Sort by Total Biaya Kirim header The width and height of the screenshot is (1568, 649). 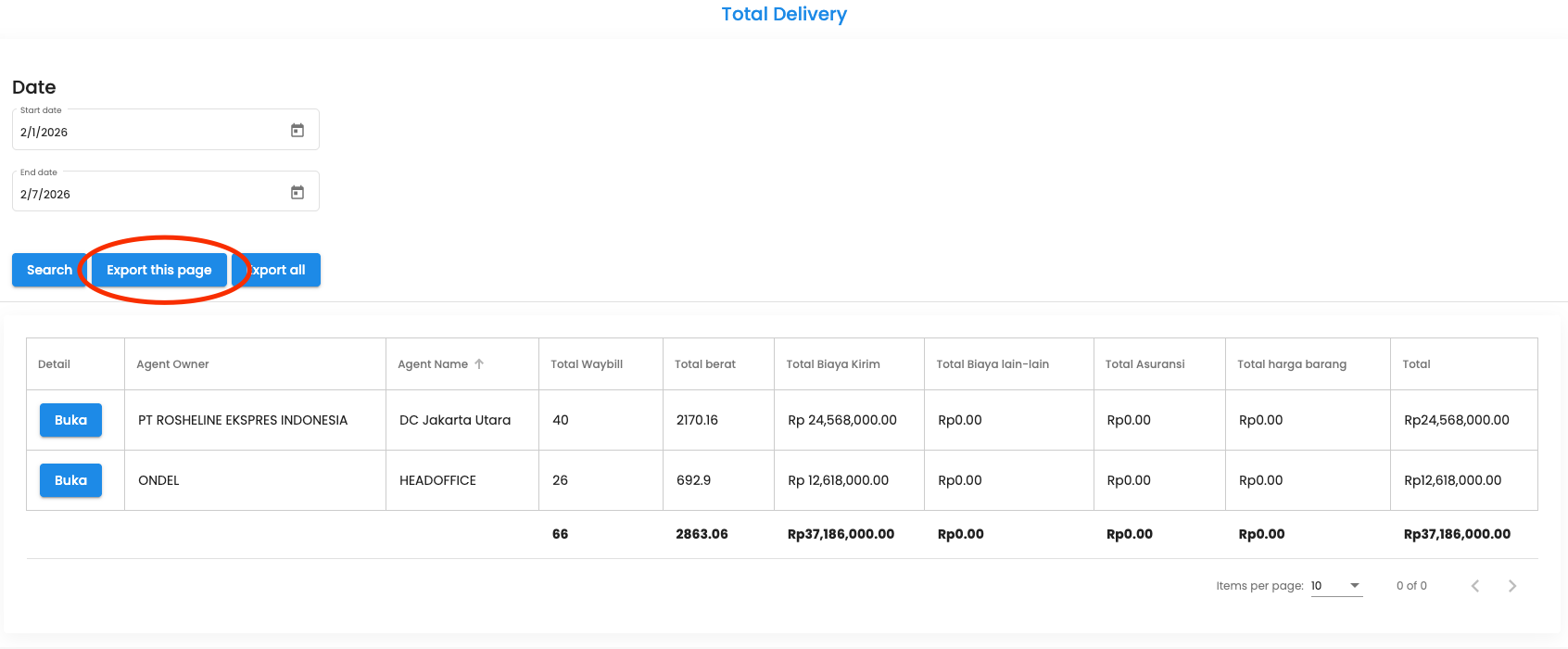(833, 364)
